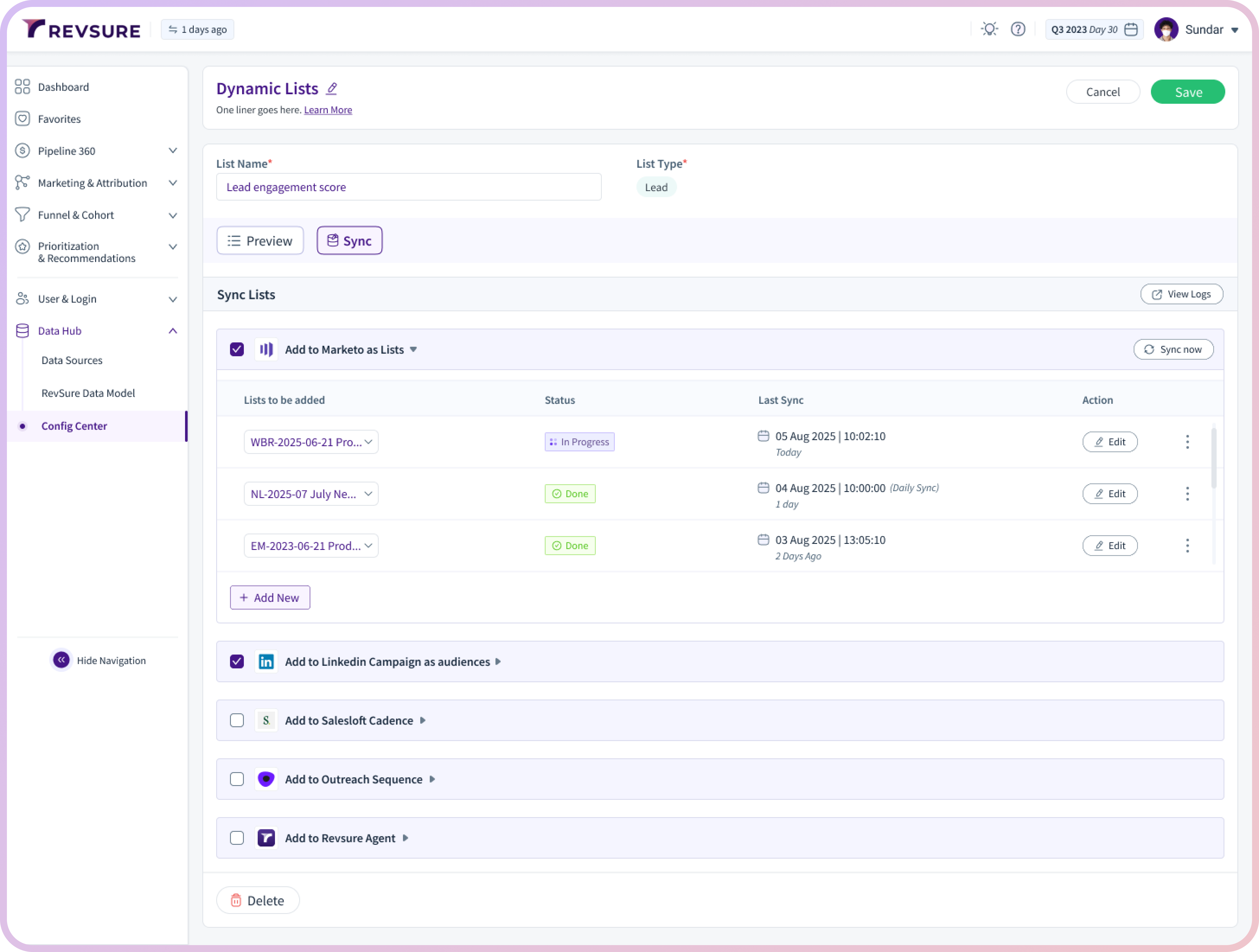This screenshot has height=952, width=1259.
Task: Check the Add to Salesloft Cadence checkbox
Action: [x=237, y=720]
